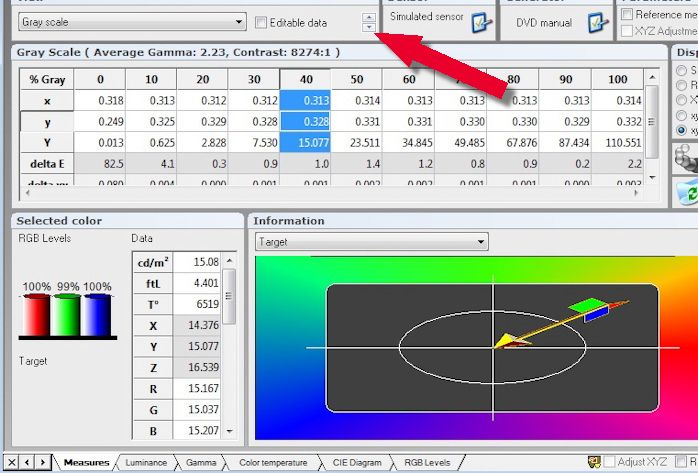Select cell 15.077 in Y row
The height and width of the screenshot is (473, 698).
click(x=305, y=142)
